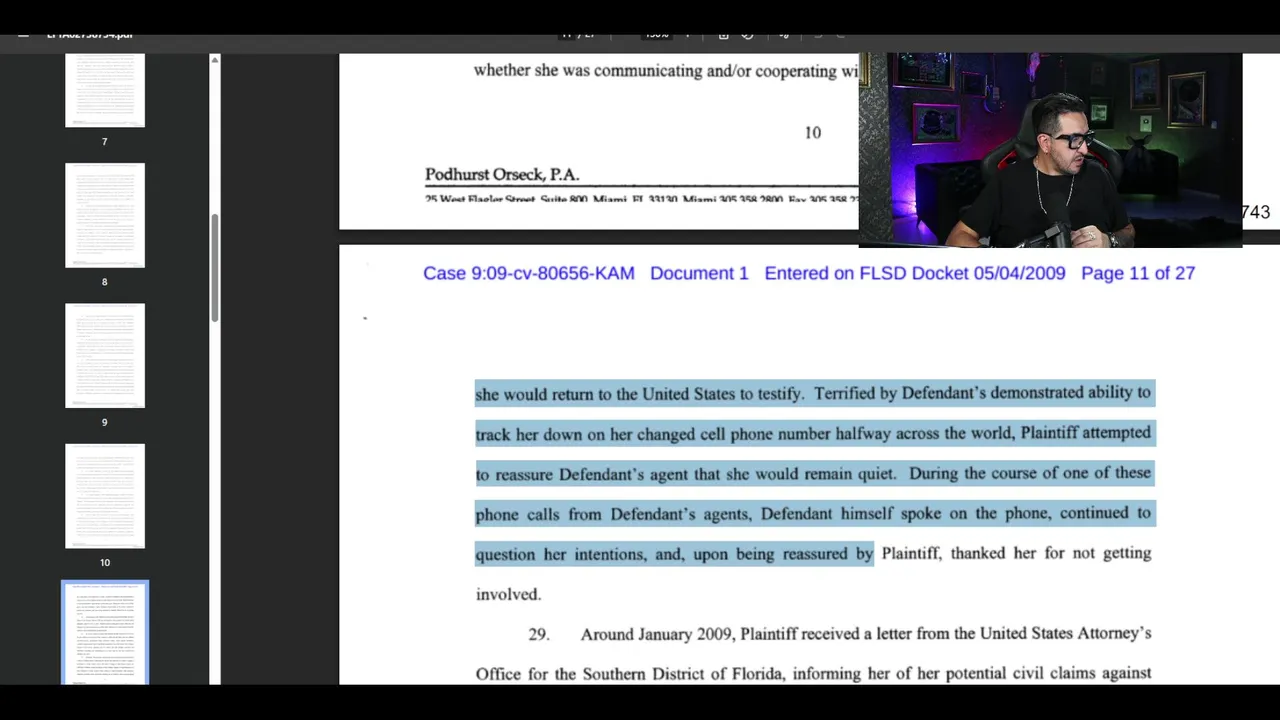The width and height of the screenshot is (1280, 720).
Task: Click the thumbnail sidebar scrollbar handle
Action: click(x=214, y=267)
